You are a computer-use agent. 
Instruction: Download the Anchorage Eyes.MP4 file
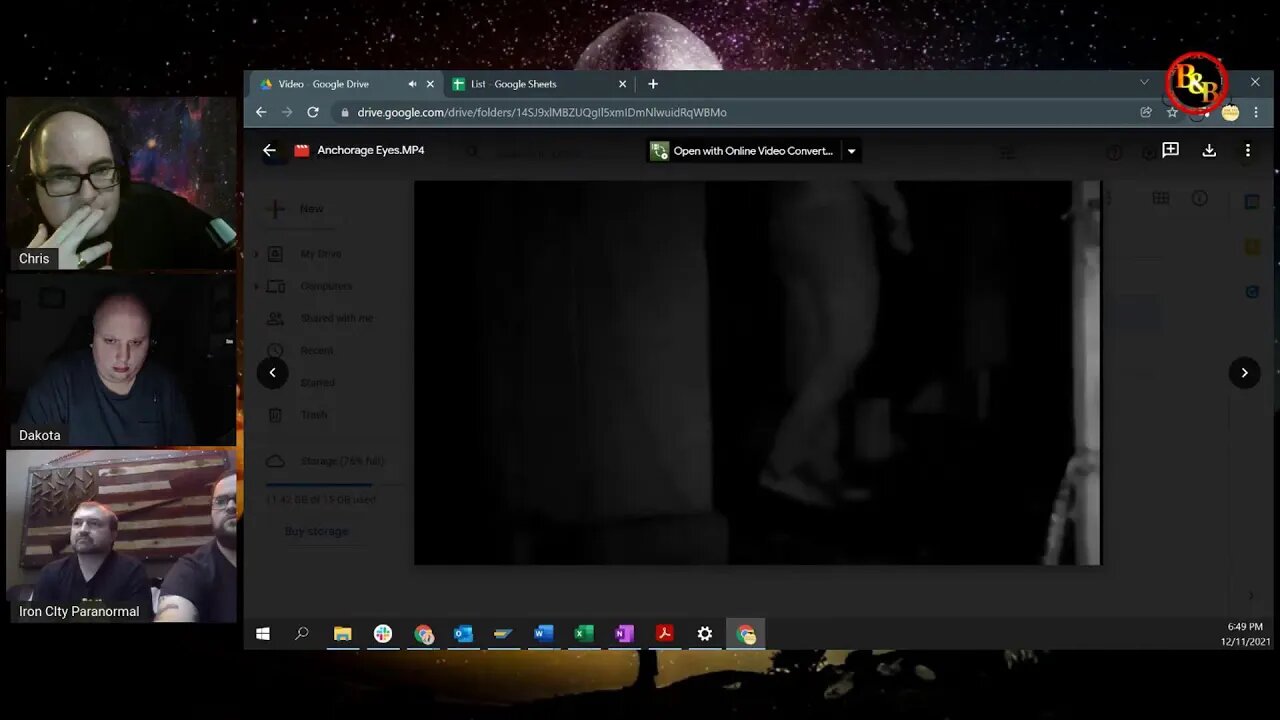[x=1209, y=150]
